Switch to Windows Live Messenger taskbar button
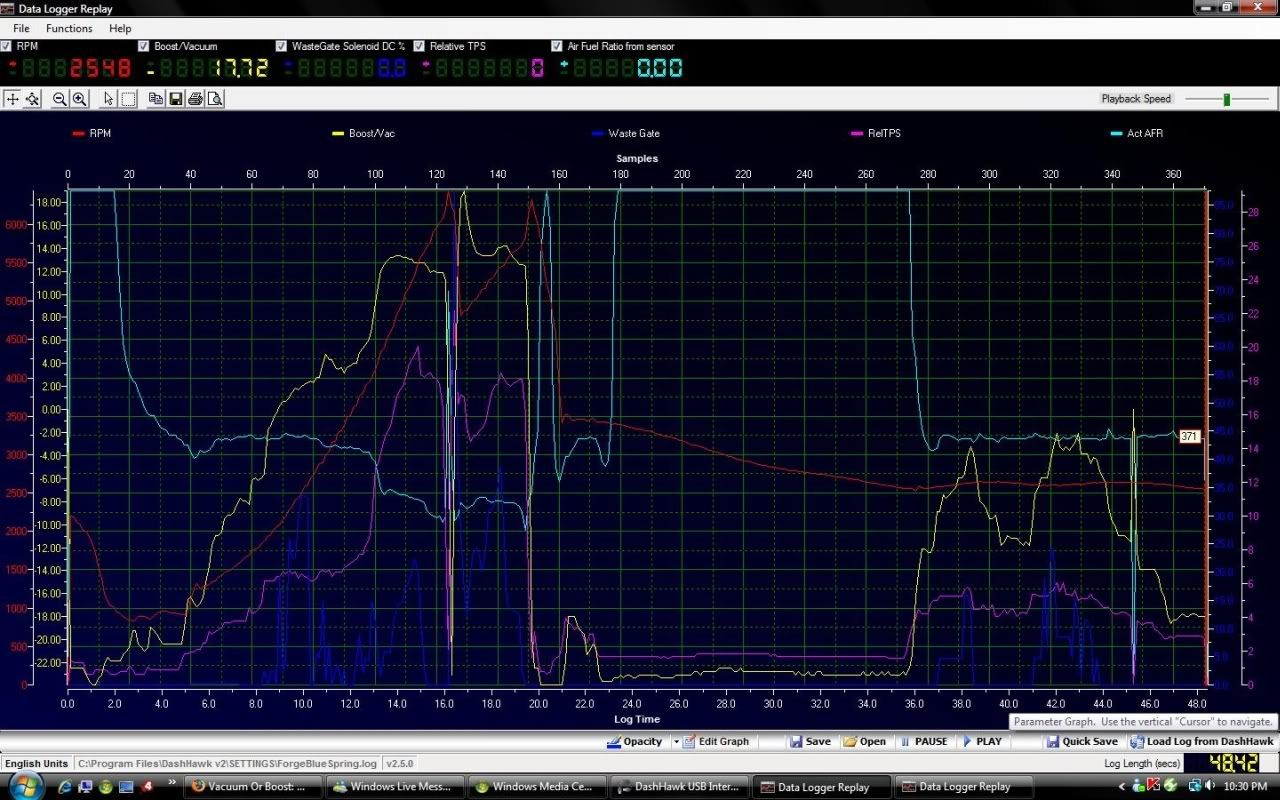 tap(396, 786)
